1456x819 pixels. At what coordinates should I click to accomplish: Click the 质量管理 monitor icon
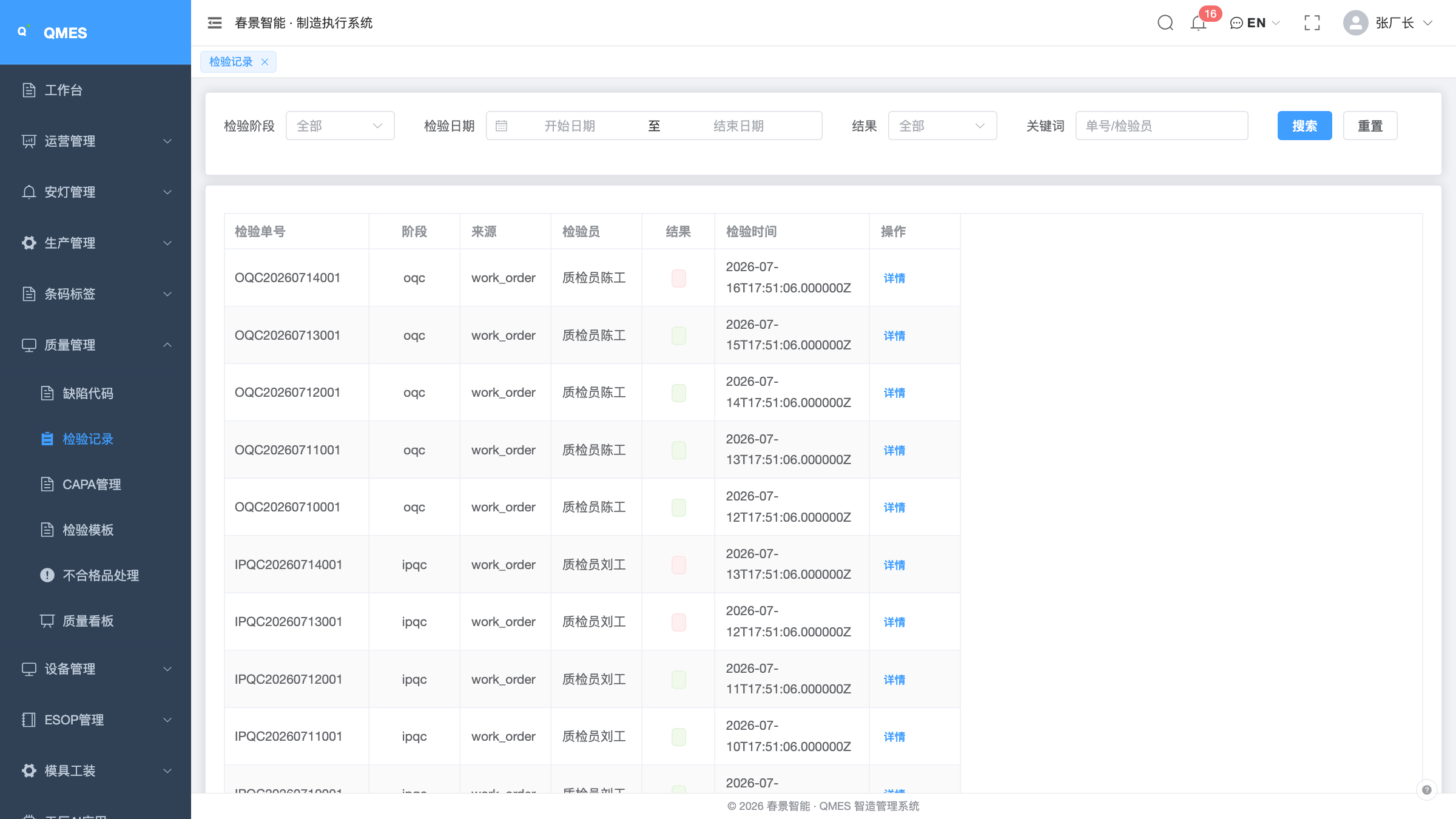pos(29,345)
